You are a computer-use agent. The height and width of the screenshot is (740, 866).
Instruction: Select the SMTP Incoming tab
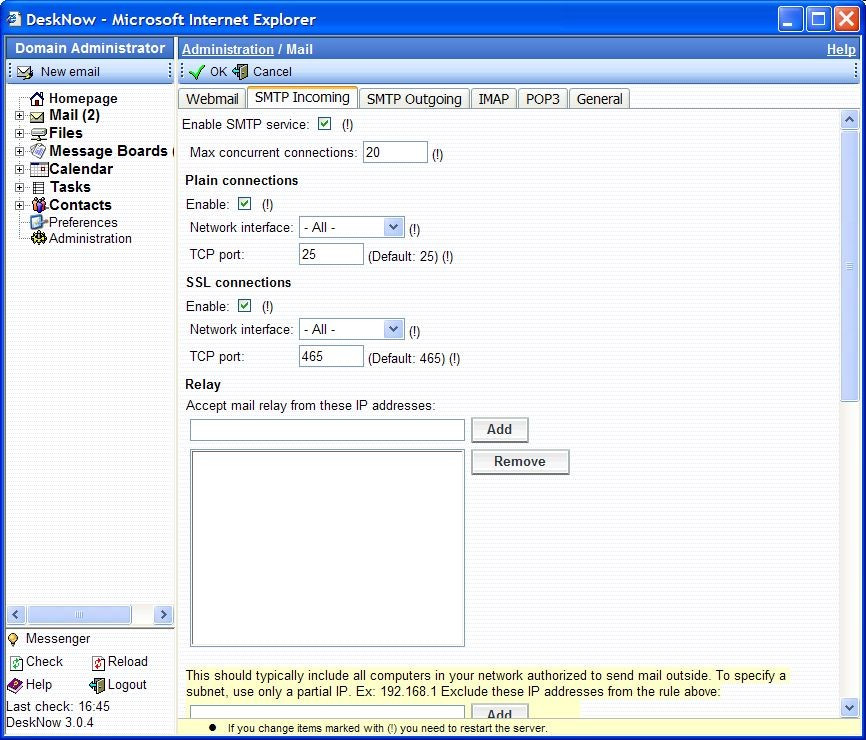click(302, 97)
